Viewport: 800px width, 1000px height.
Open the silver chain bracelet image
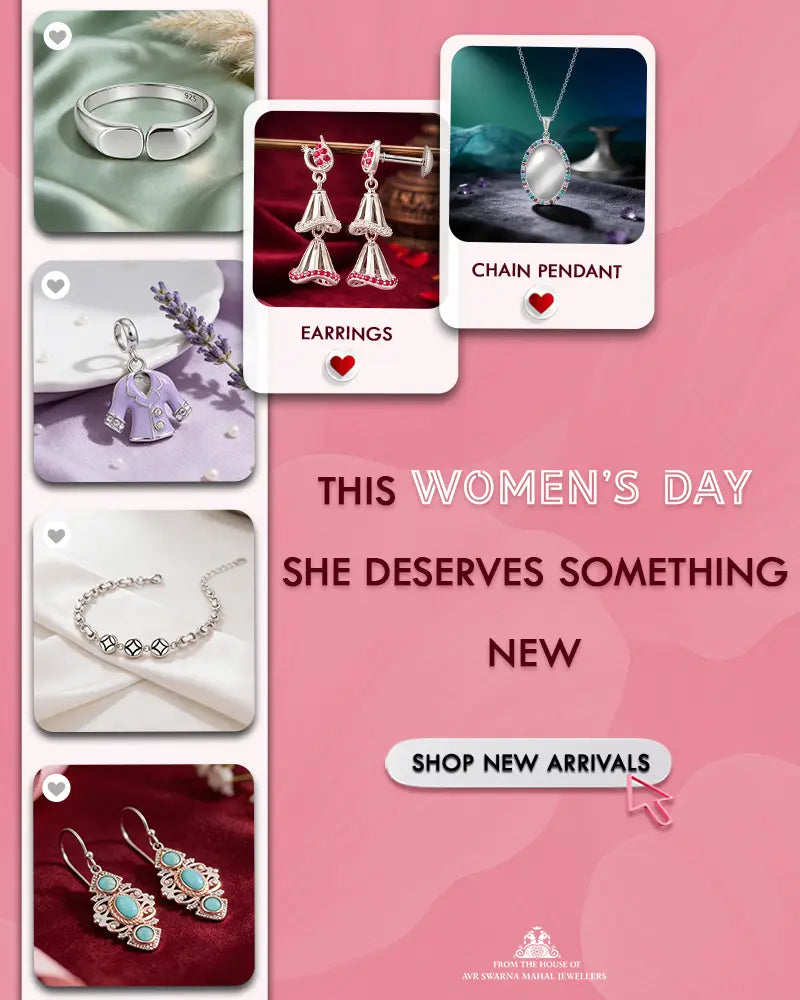tap(144, 621)
